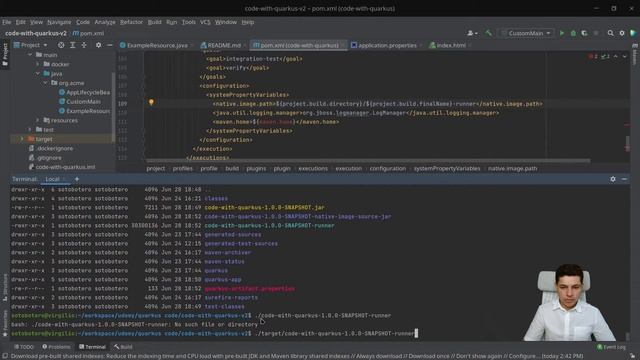Open Search Everywhere magnifier icon
640x360 pixels.
click(610, 33)
